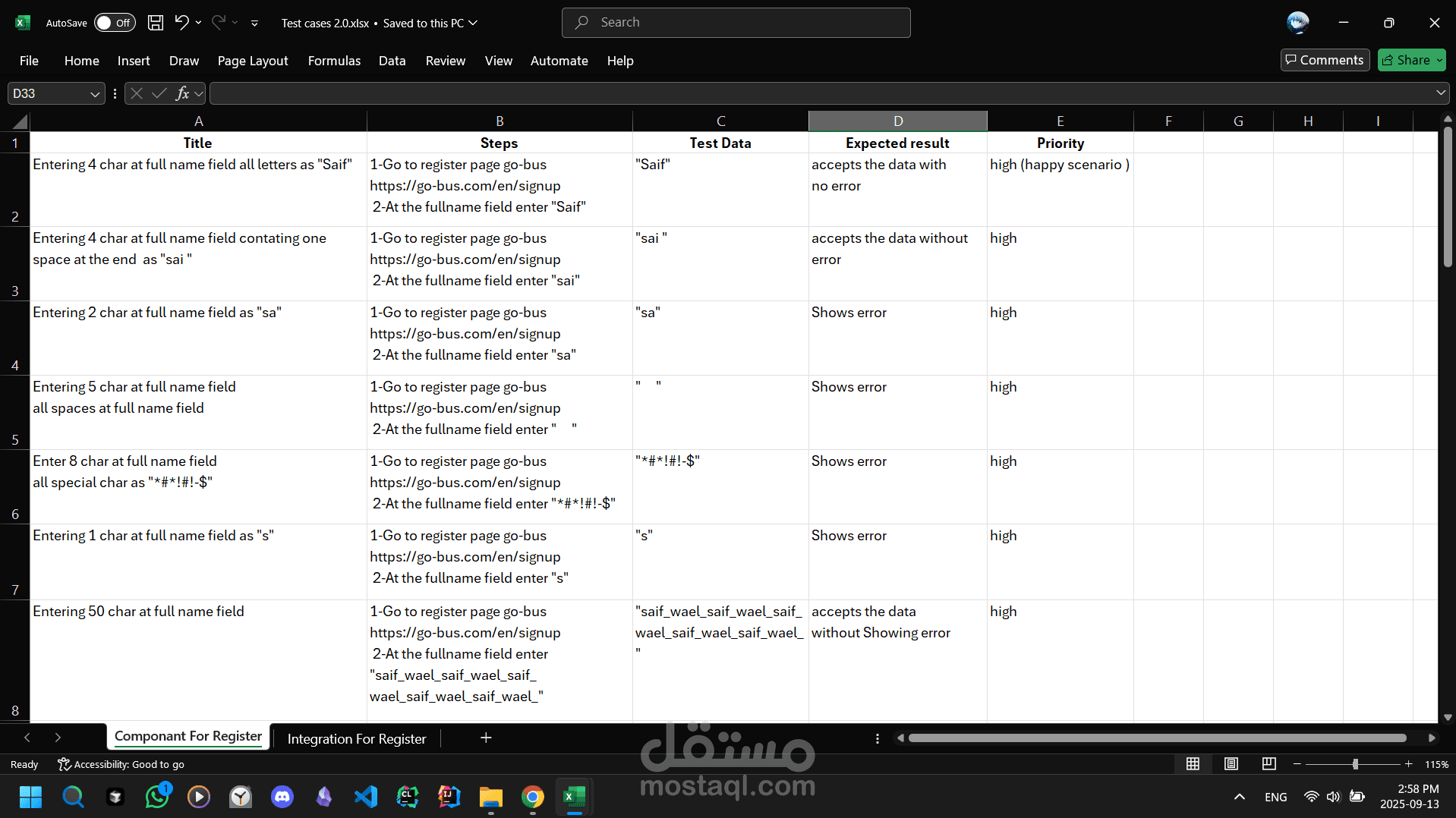Switch to the Insert ribbon tab
The image size is (1456, 818).
click(134, 61)
